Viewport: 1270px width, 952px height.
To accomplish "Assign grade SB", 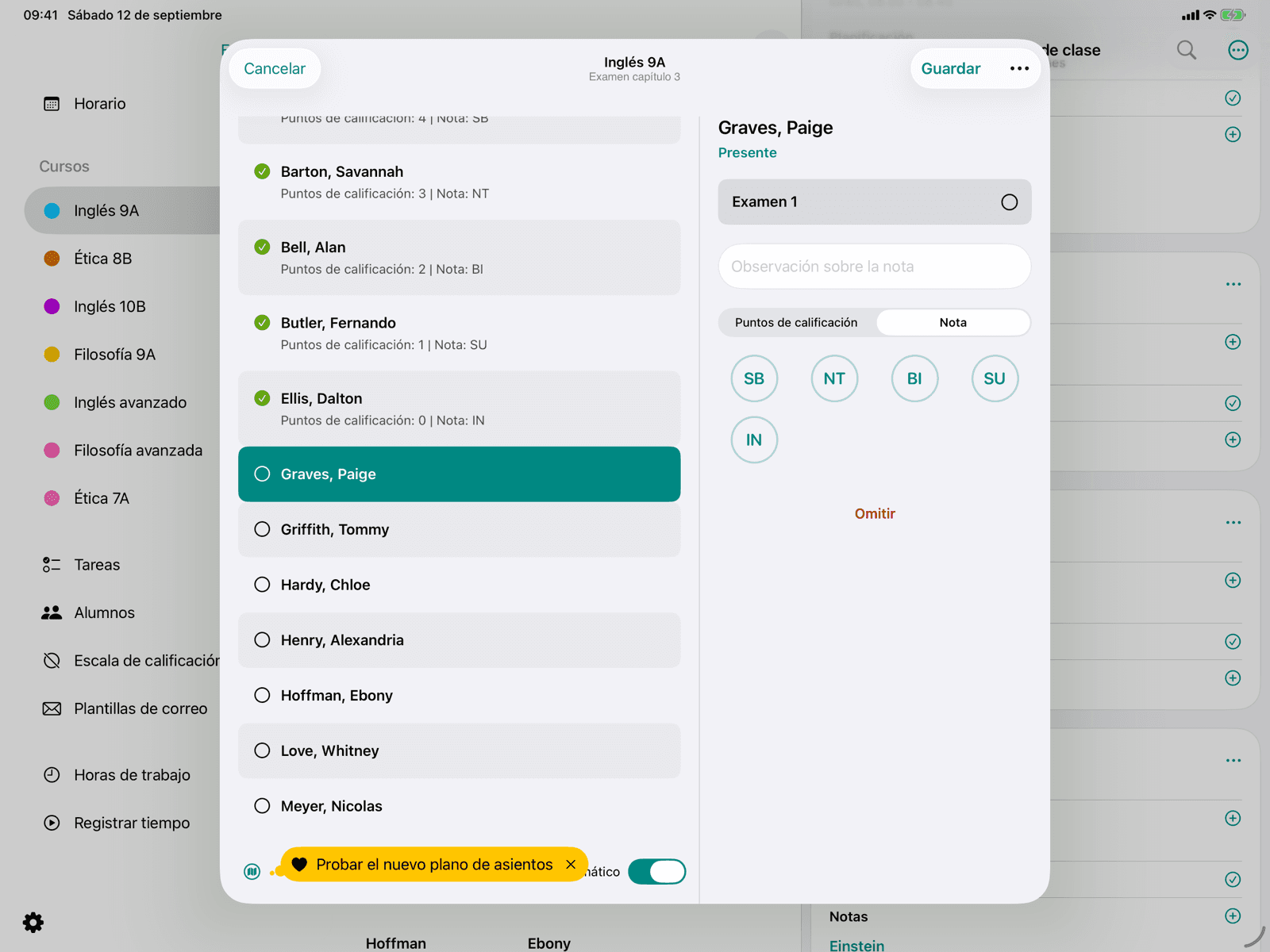I will (754, 379).
